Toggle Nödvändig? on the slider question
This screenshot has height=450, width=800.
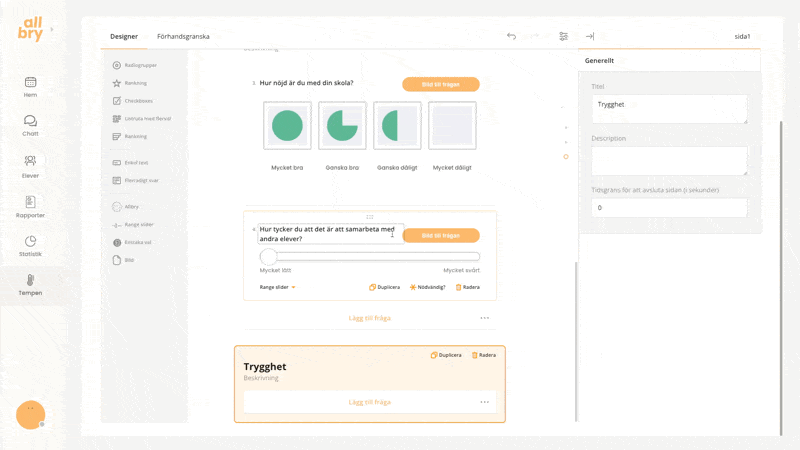(x=427, y=287)
